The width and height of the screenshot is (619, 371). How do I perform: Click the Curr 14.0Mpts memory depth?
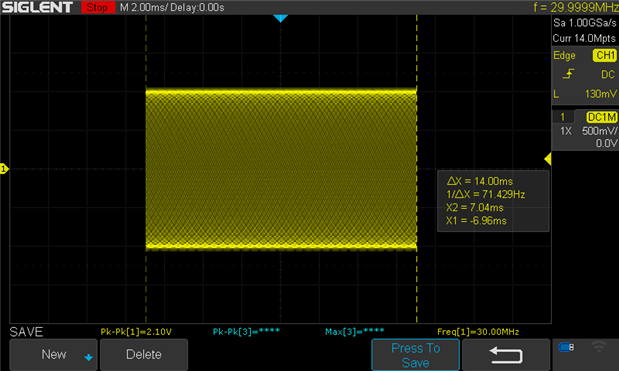pyautogui.click(x=584, y=38)
